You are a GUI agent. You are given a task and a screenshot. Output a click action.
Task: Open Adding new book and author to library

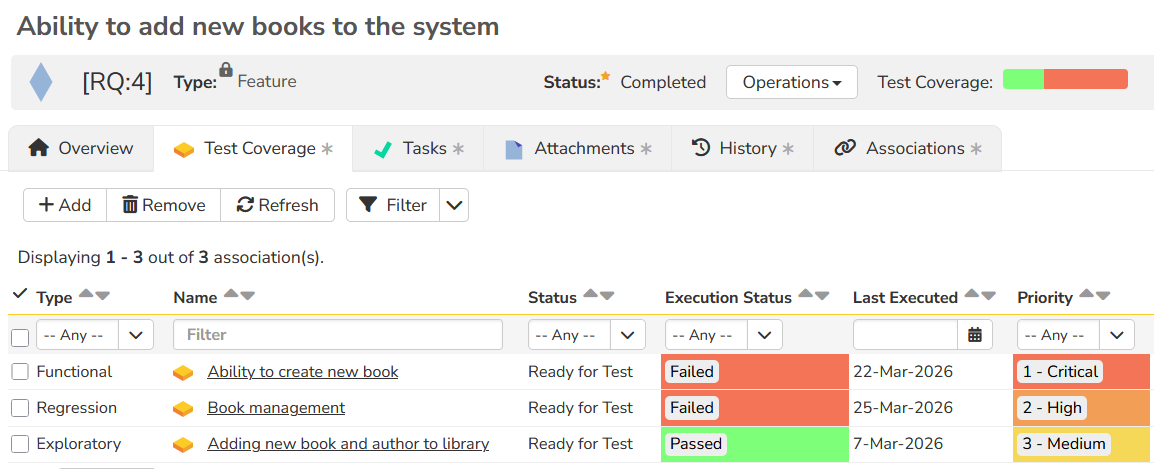(x=348, y=444)
